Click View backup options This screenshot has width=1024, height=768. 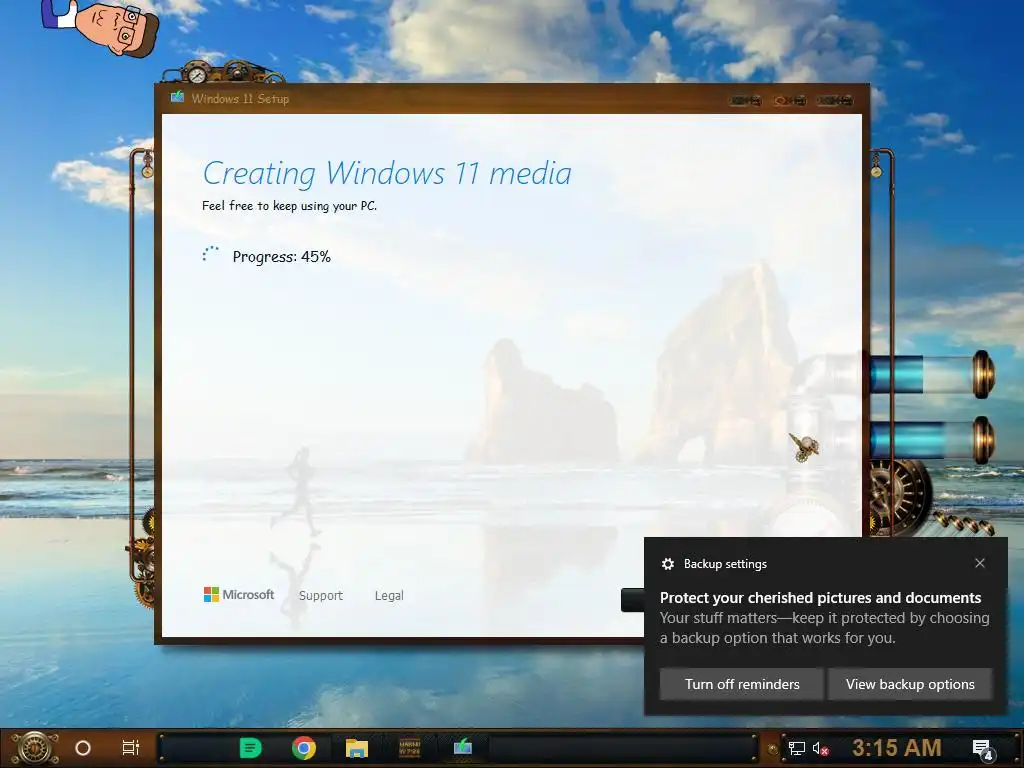(x=910, y=684)
